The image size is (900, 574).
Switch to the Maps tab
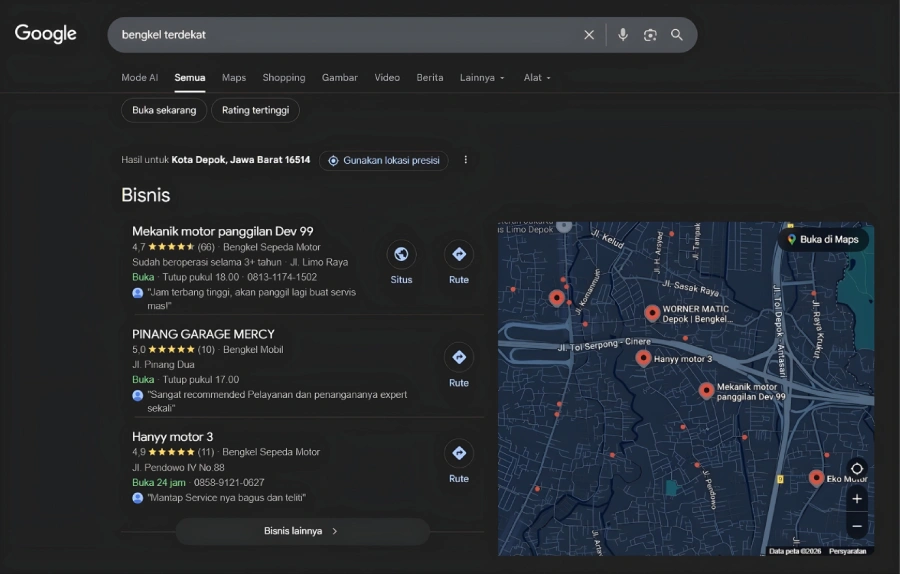pos(234,77)
